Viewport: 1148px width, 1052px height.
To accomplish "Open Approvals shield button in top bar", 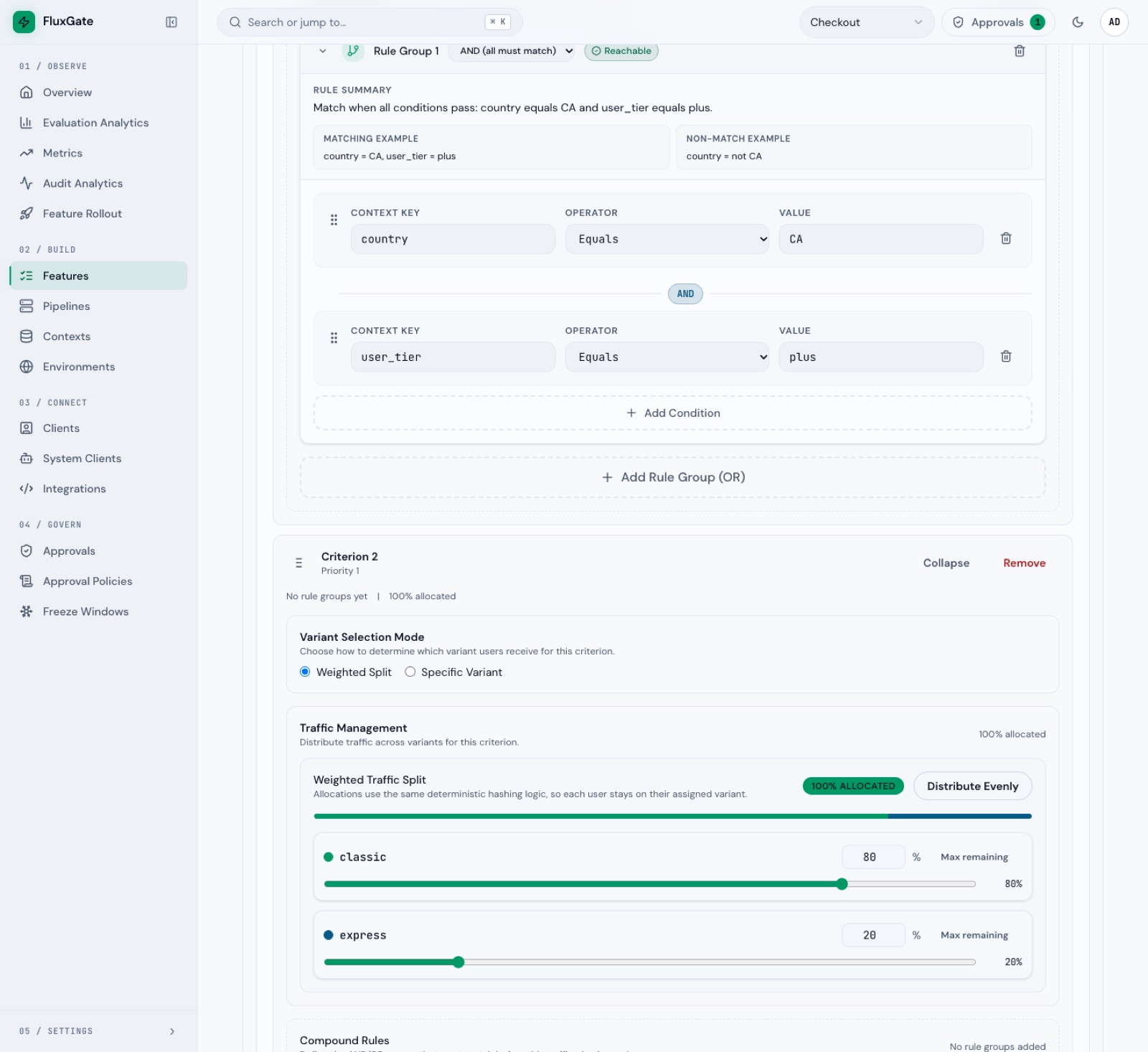I will click(999, 22).
